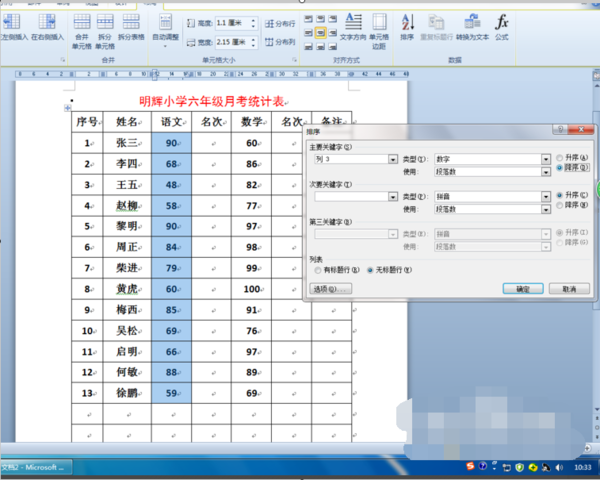The height and width of the screenshot is (480, 600).
Task: Click the Cancel (取消) button
Action: [x=569, y=289]
